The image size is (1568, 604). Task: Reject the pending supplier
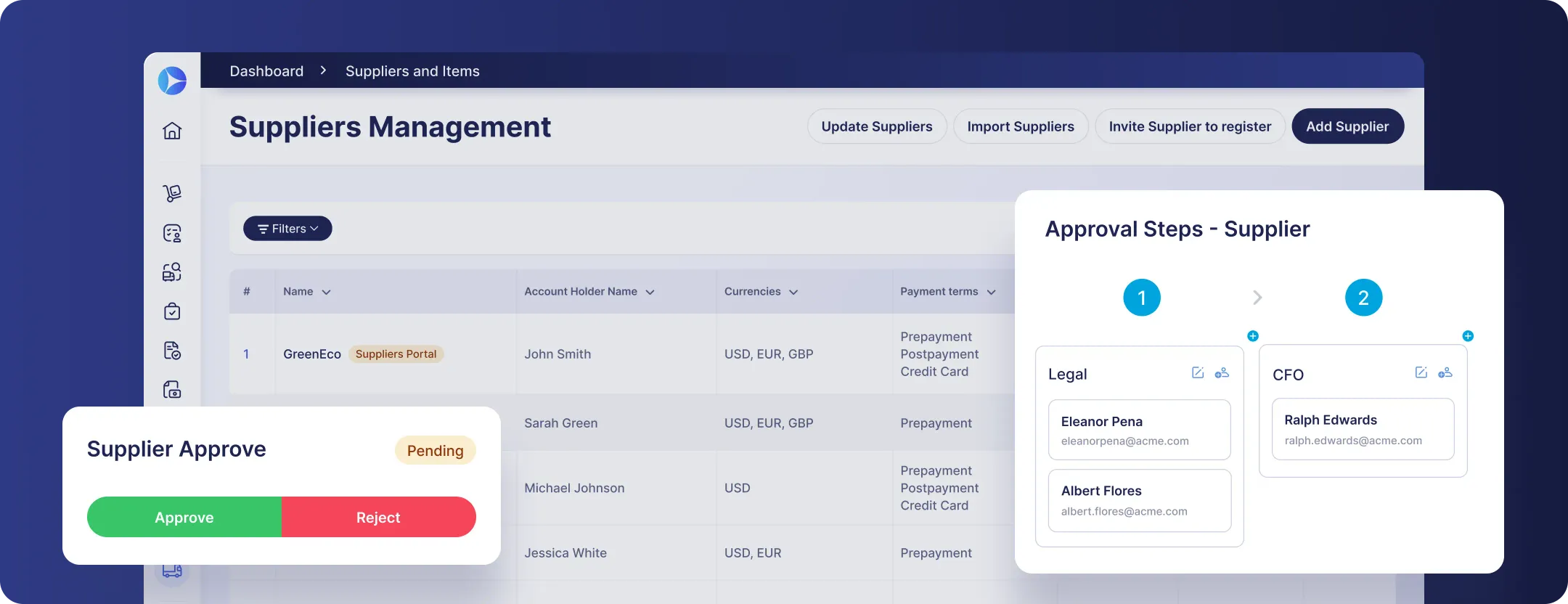(379, 517)
